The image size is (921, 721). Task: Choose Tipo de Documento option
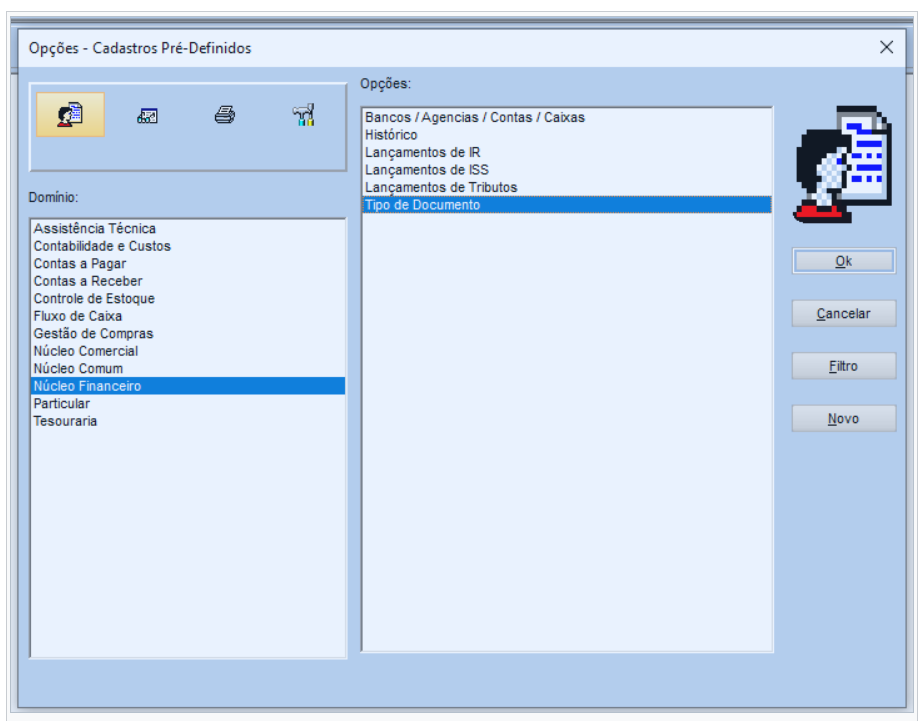(x=567, y=205)
